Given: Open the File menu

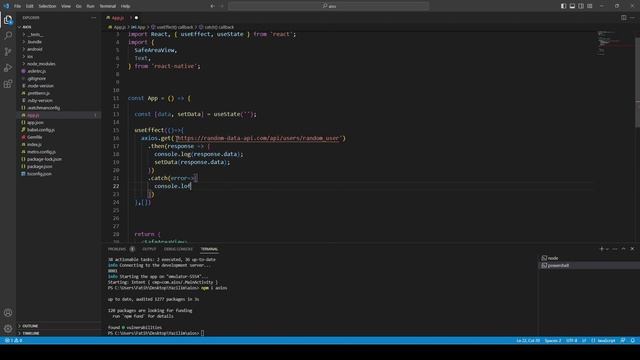Looking at the screenshot, I should pyautogui.click(x=17, y=6).
